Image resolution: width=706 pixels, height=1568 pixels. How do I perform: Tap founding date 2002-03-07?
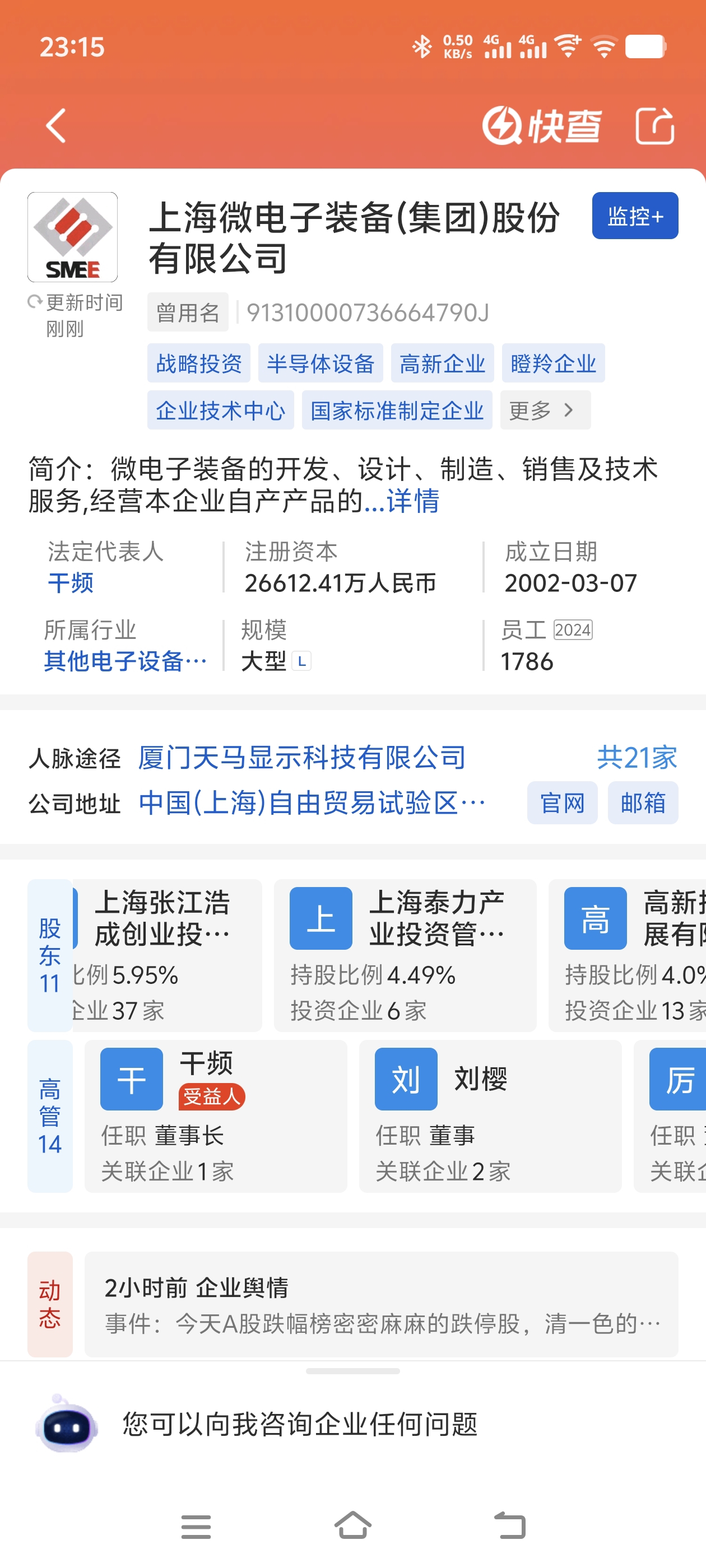(571, 583)
